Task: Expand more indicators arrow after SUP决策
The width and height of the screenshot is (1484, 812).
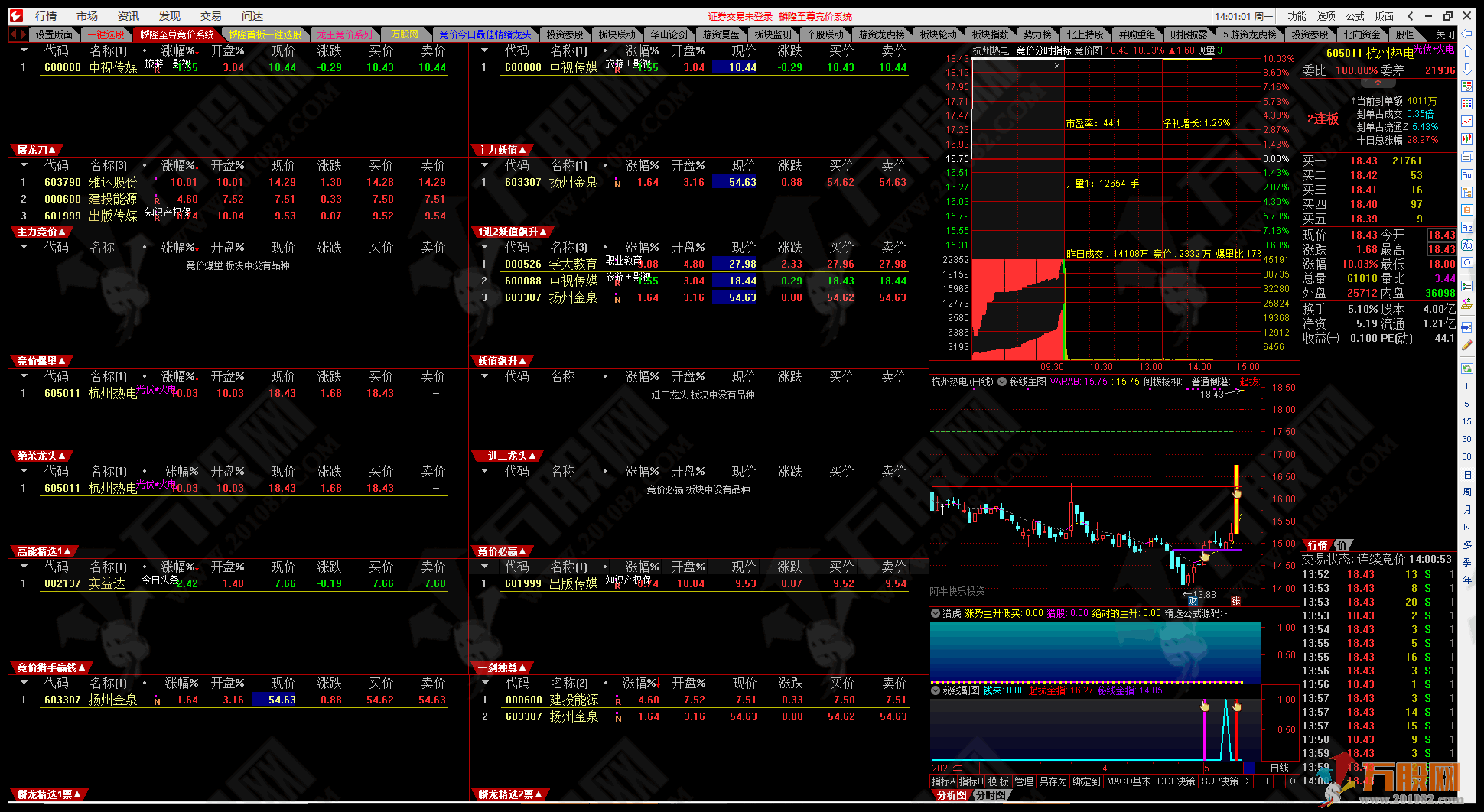Action: pos(1247,781)
